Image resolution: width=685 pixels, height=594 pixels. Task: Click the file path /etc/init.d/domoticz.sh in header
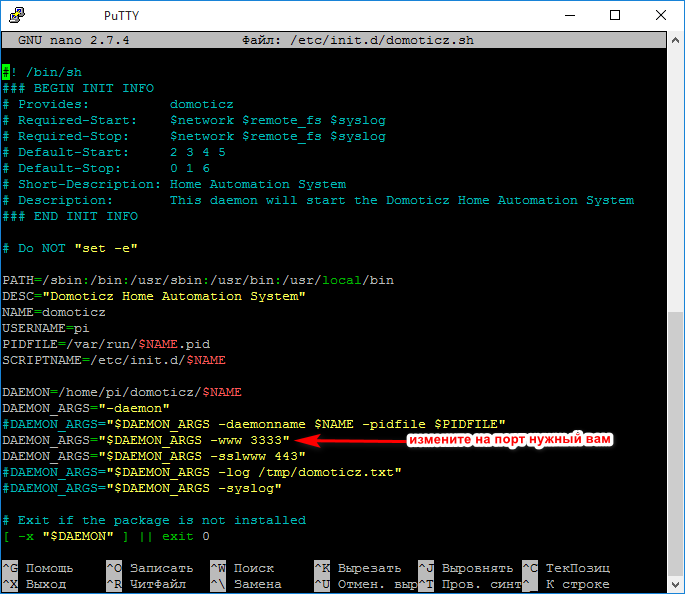coord(382,40)
